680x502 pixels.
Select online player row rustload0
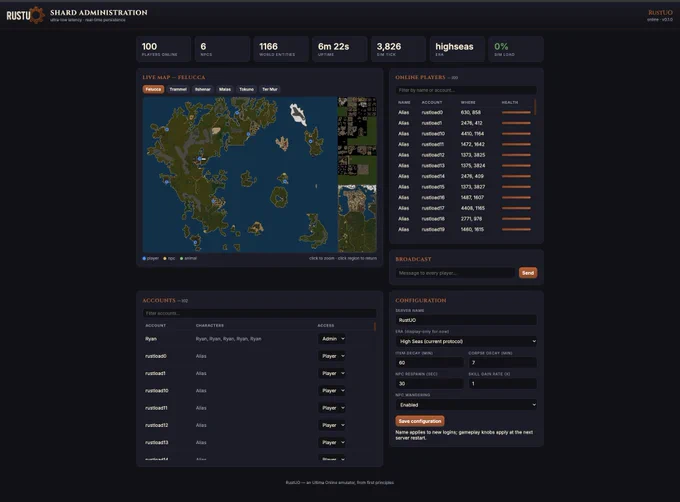(464, 112)
